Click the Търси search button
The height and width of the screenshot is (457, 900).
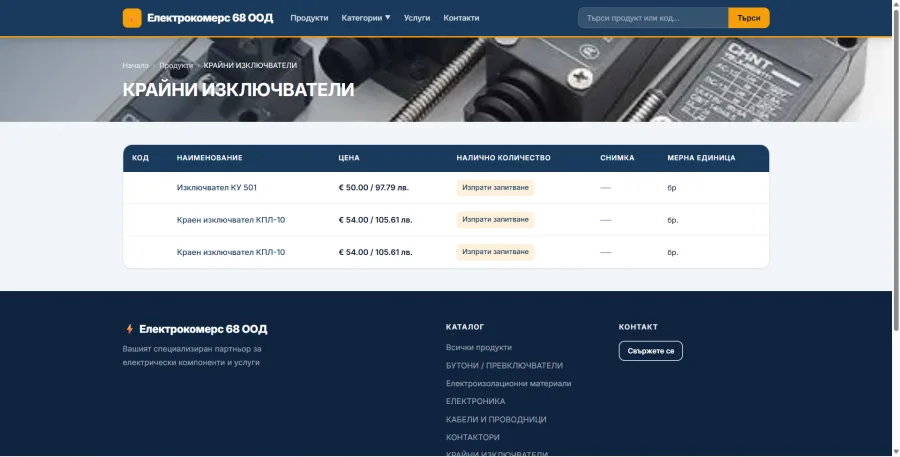[x=748, y=18]
